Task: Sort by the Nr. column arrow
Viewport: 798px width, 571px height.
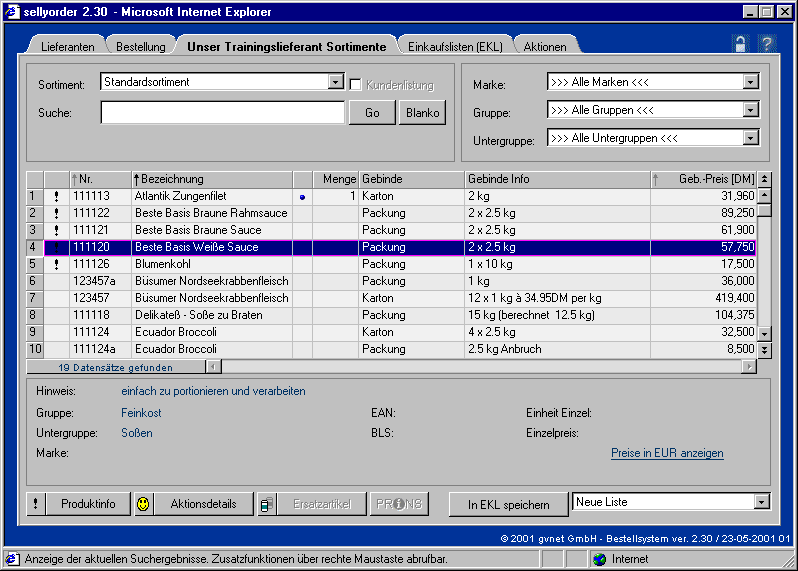Action: click(75, 179)
